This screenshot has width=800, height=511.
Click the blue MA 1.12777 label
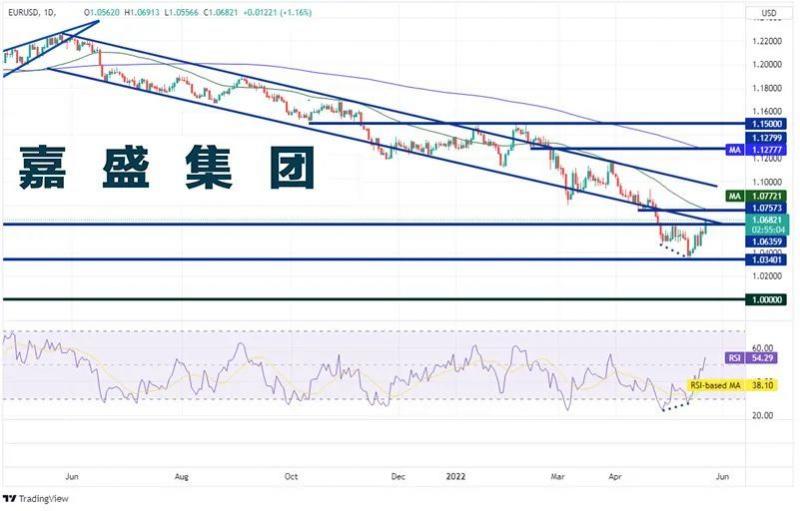(756, 150)
